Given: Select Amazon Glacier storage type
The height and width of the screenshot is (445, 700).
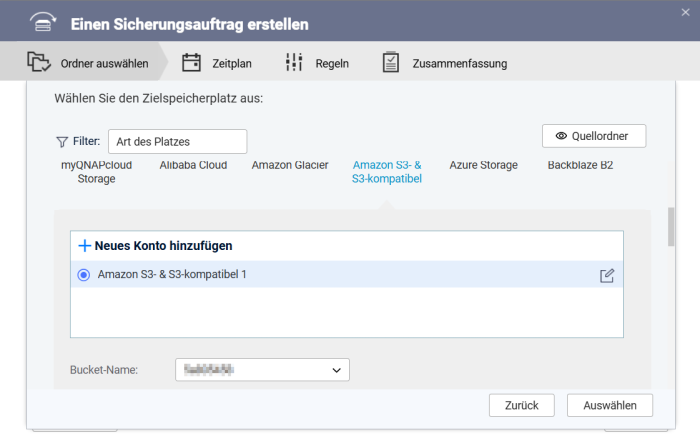Looking at the screenshot, I should [290, 165].
